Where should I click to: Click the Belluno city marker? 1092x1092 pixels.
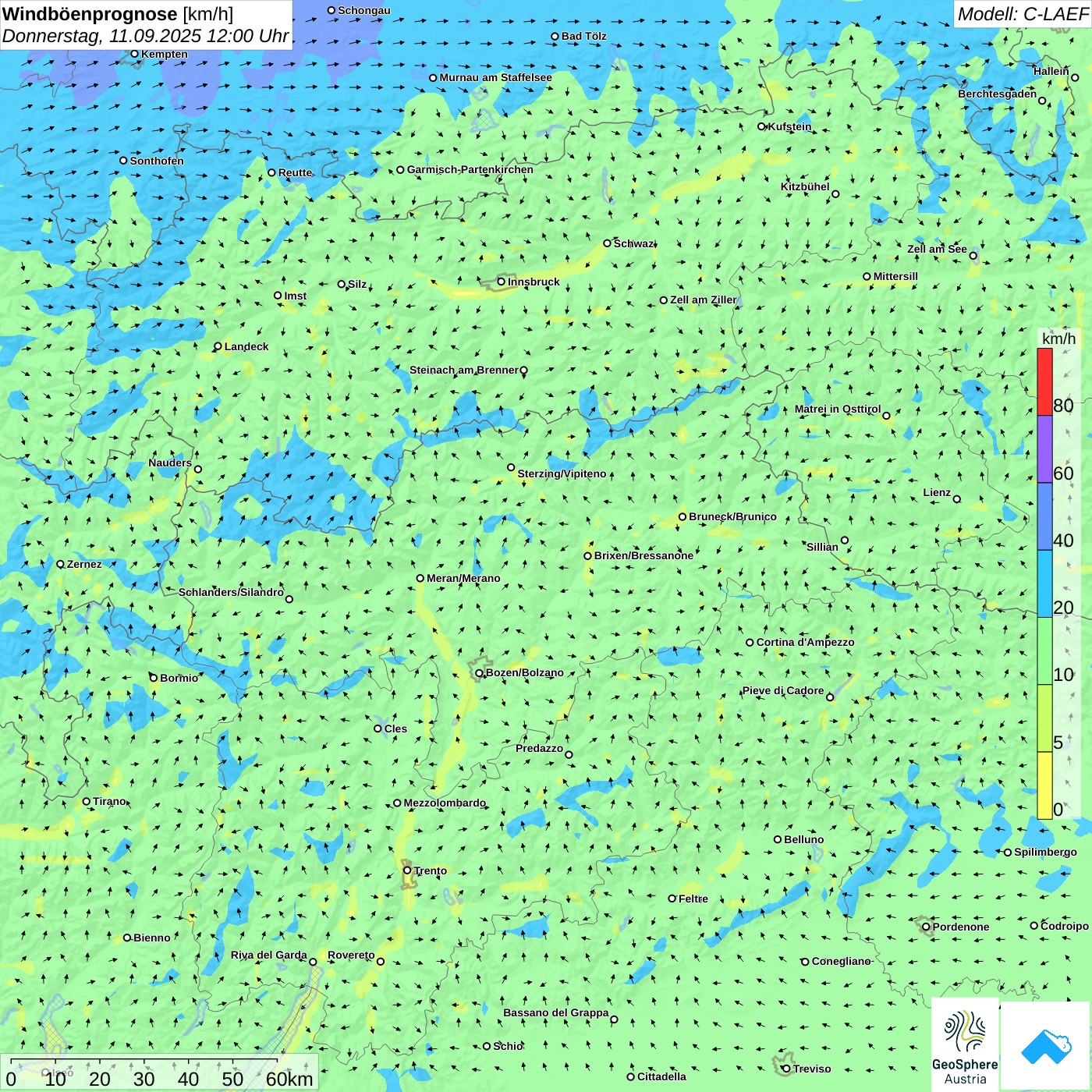point(778,839)
